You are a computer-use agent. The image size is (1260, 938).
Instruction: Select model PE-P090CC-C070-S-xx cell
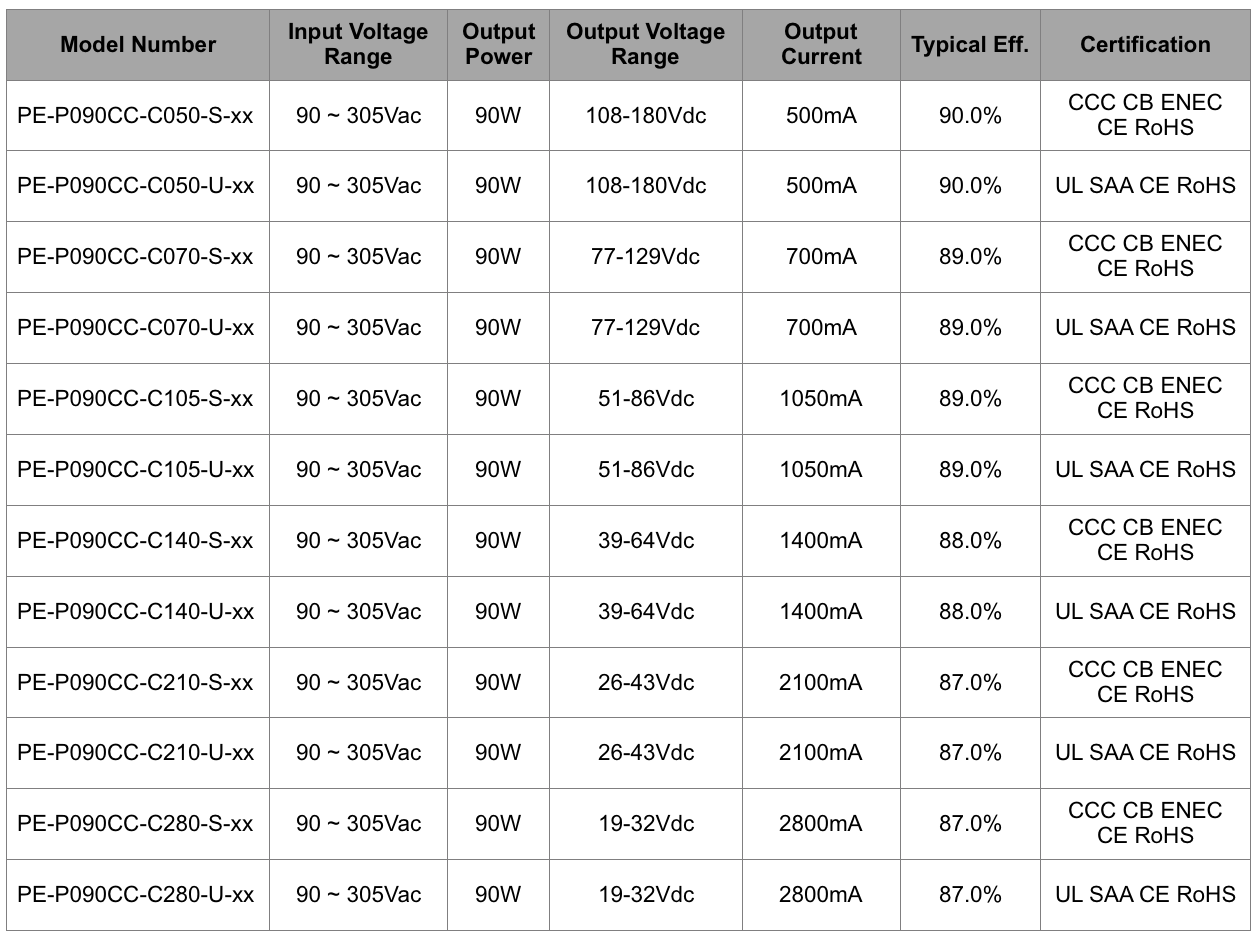138,257
